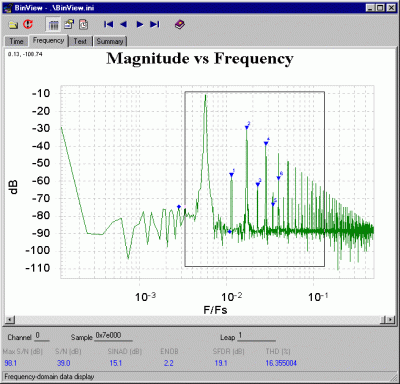Viewport: 400px width, 384px height.
Task: Click the cursor coordinates readout 0.13, -100.74
Action: tap(25, 54)
